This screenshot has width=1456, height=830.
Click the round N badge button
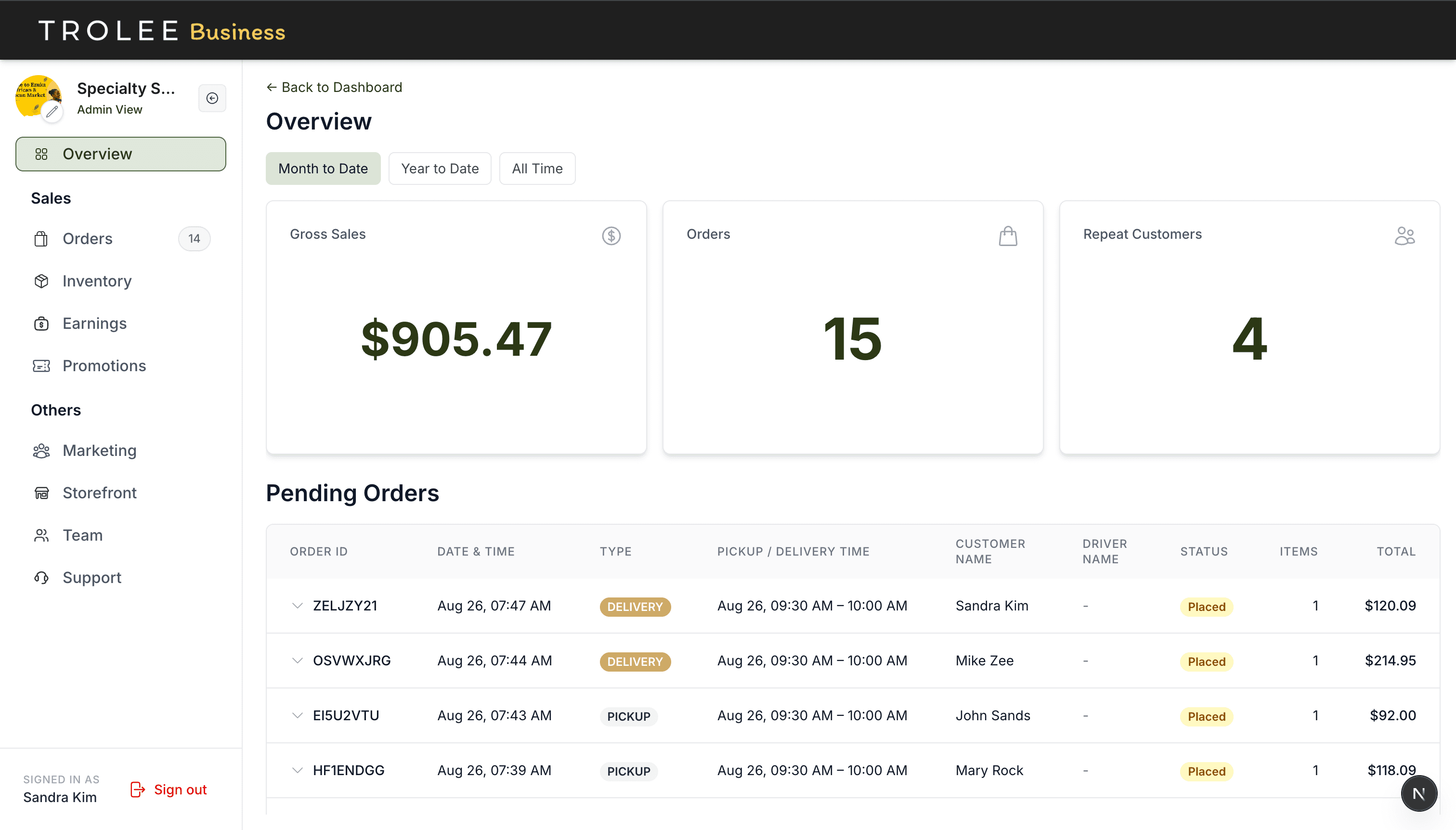point(1419,793)
